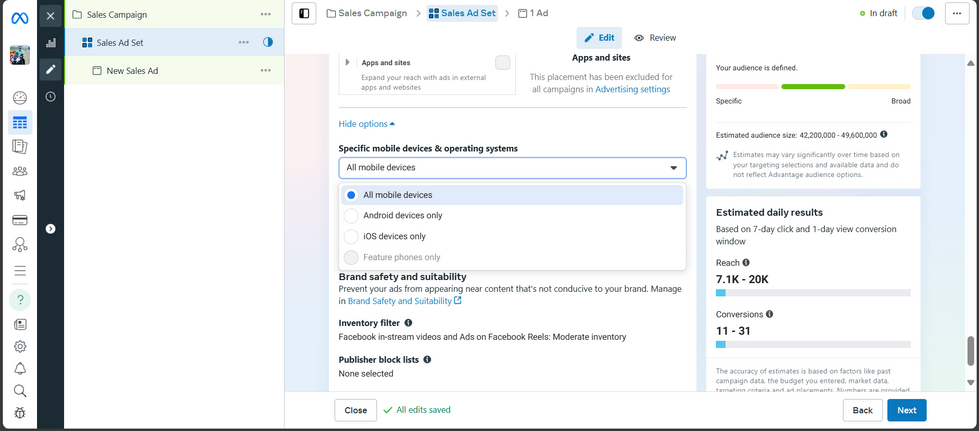Click the audience definition gauge bar

(813, 87)
